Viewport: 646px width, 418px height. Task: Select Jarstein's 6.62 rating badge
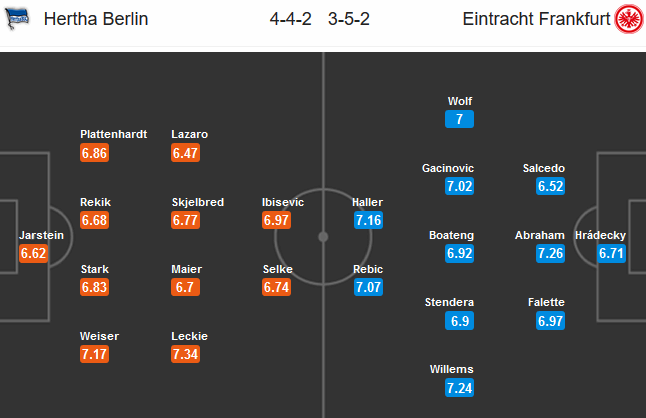[x=34, y=254]
